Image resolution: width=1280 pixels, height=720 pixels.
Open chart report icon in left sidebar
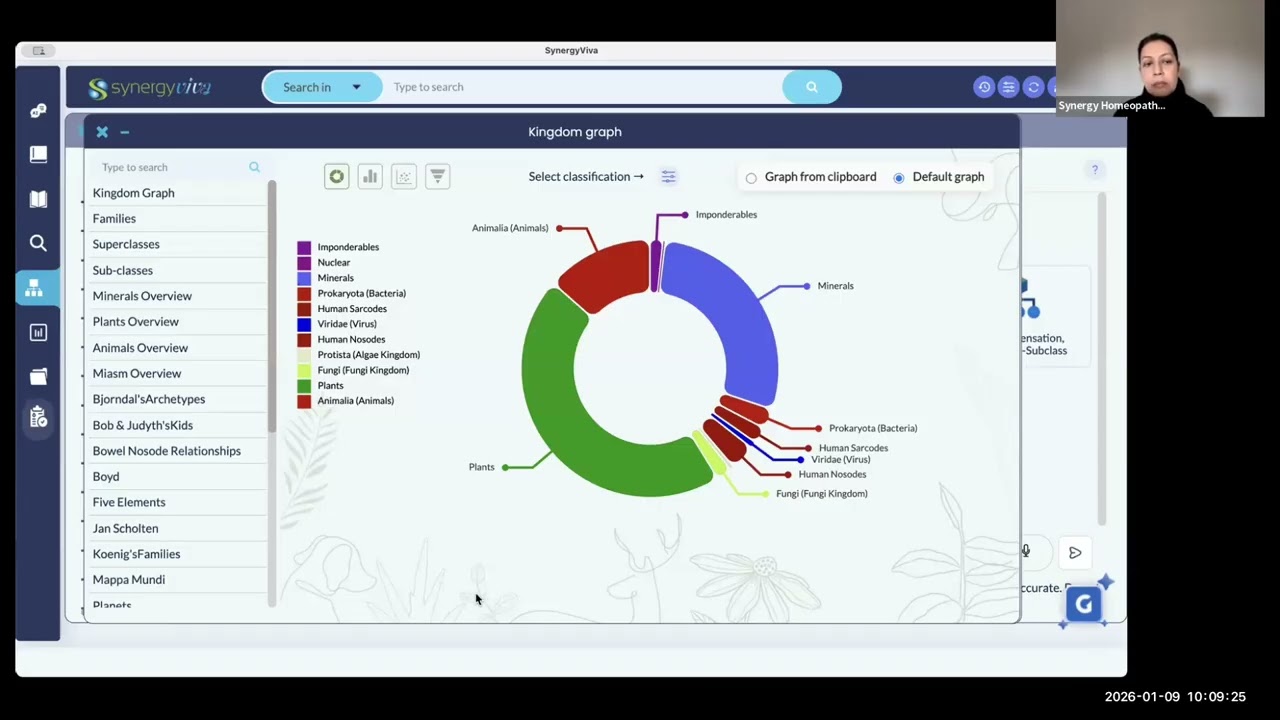pyautogui.click(x=38, y=332)
